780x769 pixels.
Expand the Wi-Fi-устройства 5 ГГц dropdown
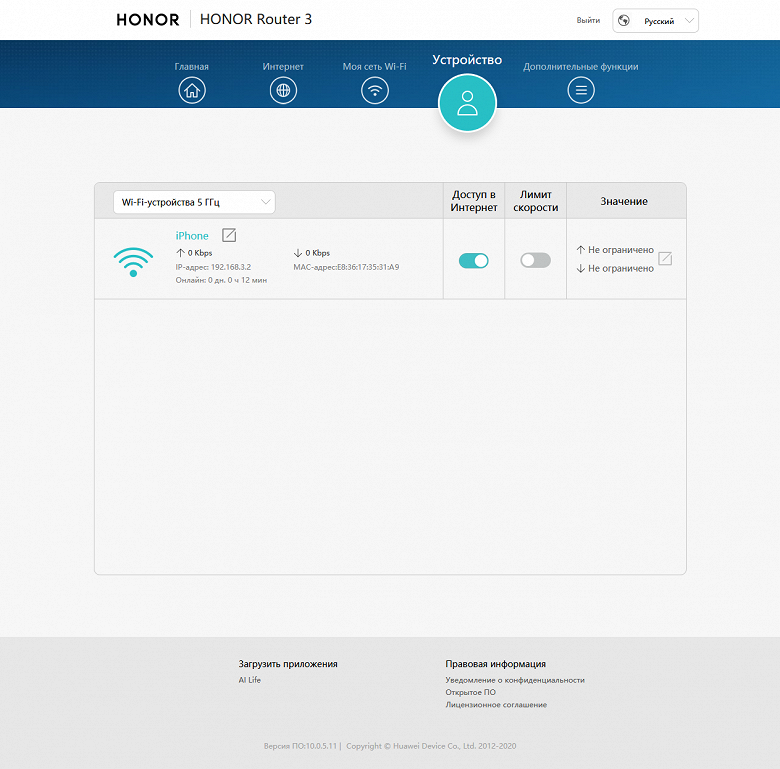pos(194,202)
